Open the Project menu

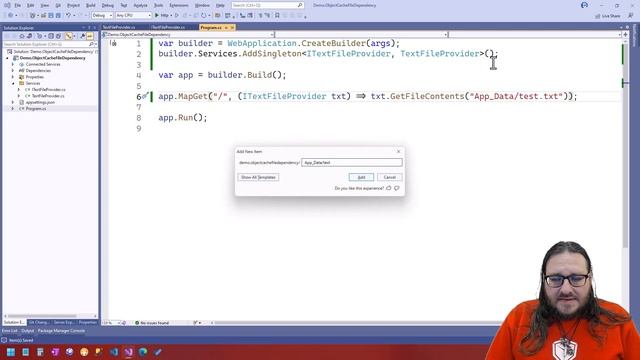point(73,5)
